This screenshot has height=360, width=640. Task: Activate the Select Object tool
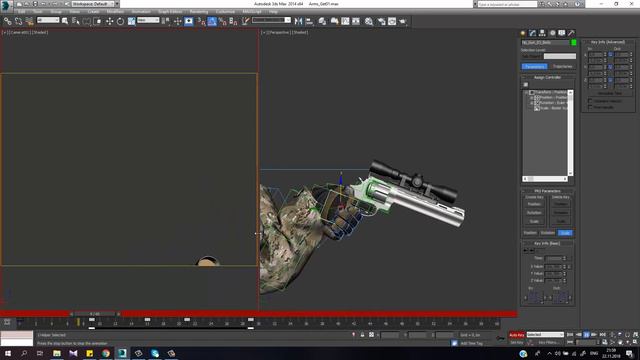click(x=65, y=21)
